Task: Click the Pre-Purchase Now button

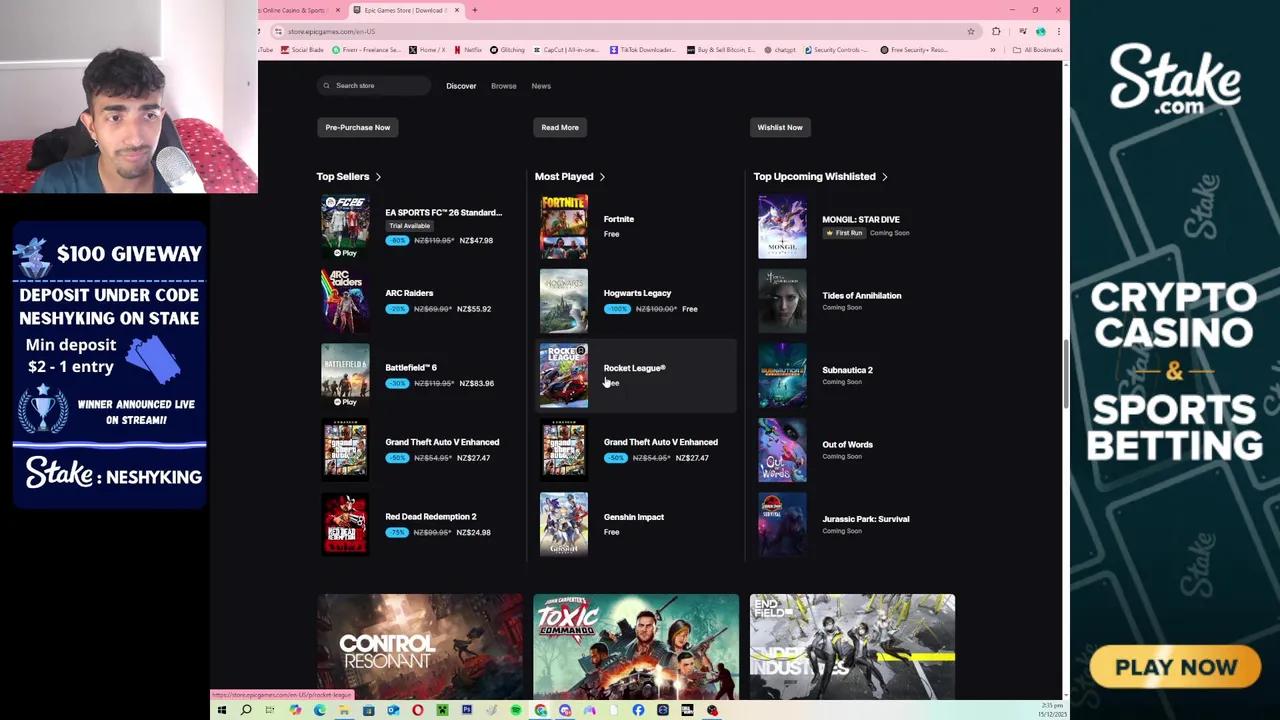Action: pos(357,127)
